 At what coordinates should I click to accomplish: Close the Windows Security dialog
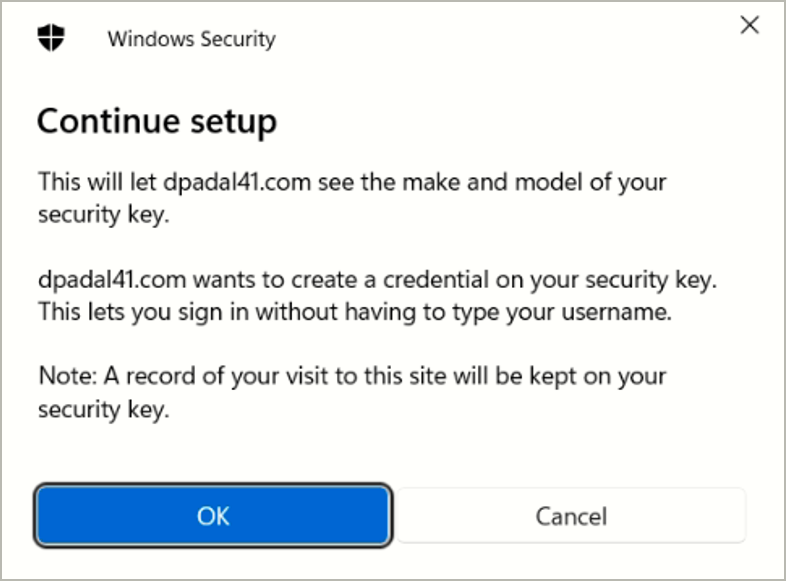click(749, 26)
